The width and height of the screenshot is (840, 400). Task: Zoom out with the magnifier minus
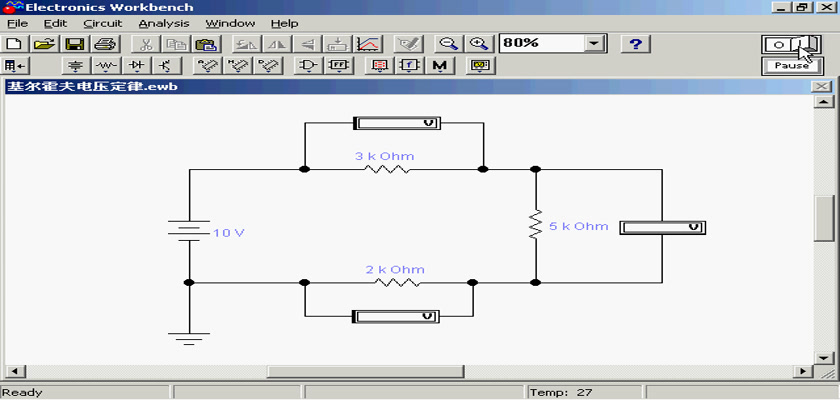coord(448,44)
